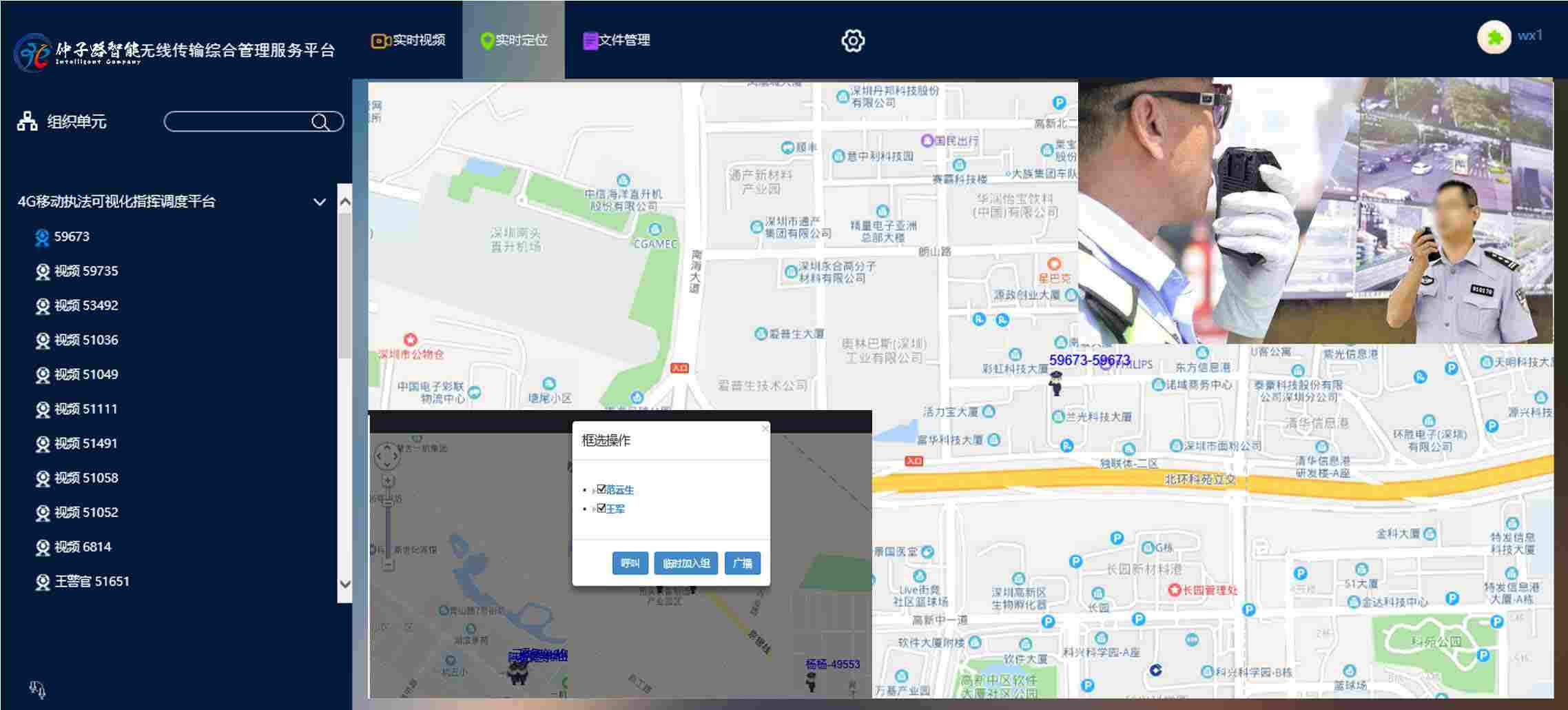This screenshot has width=1568, height=710.
Task: Switch to the 实时视频 tab
Action: pos(409,41)
